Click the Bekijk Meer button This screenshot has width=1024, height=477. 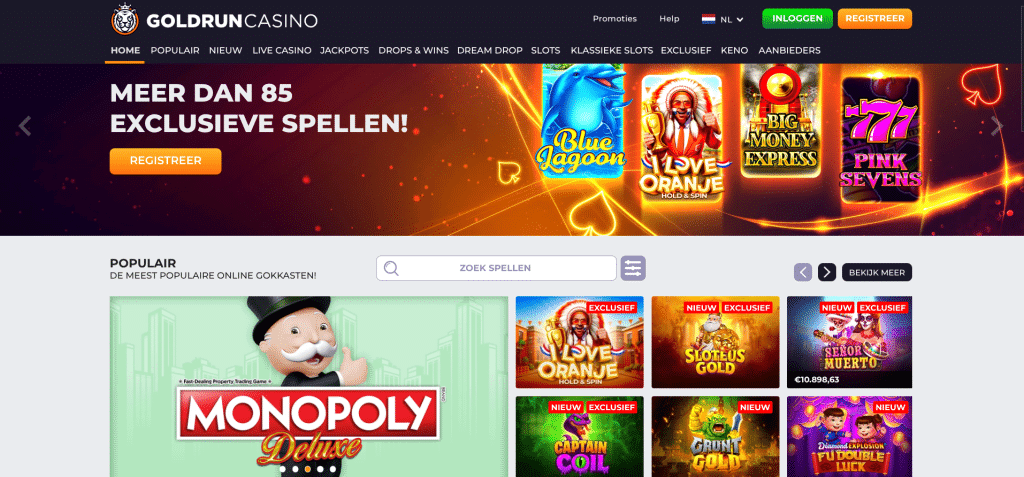point(876,272)
